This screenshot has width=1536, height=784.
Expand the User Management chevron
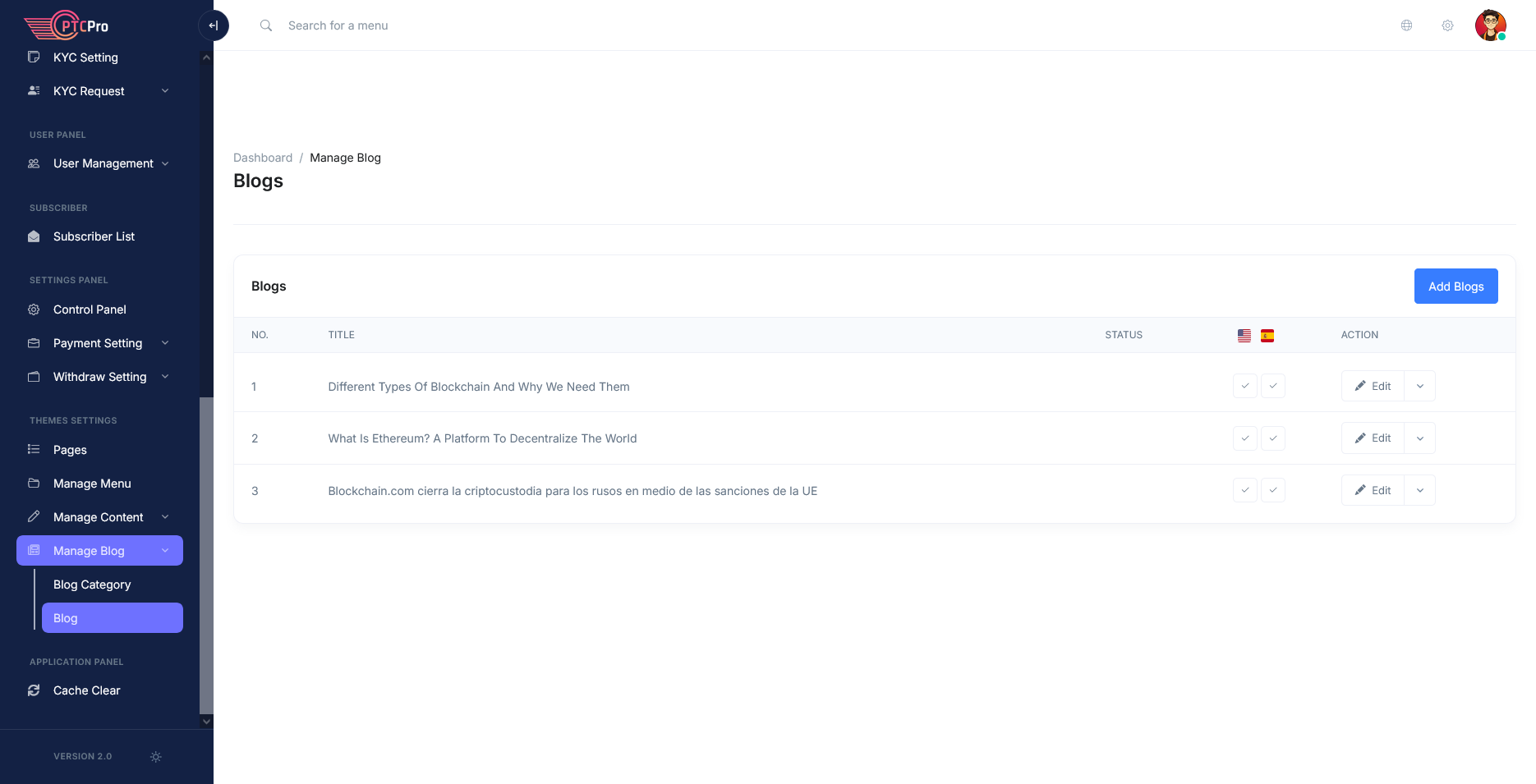(x=165, y=163)
